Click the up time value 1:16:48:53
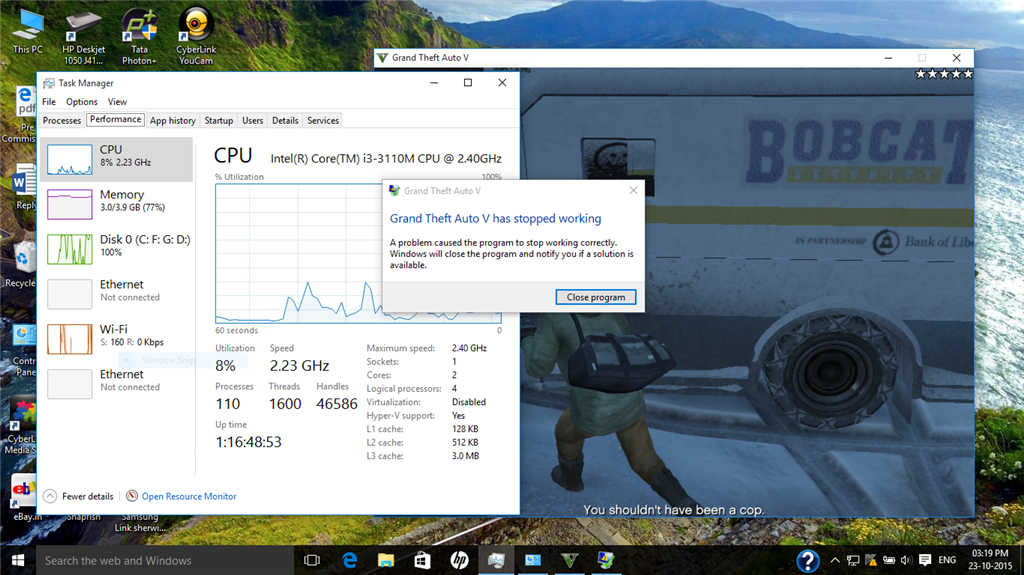The width and height of the screenshot is (1024, 575). click(249, 442)
